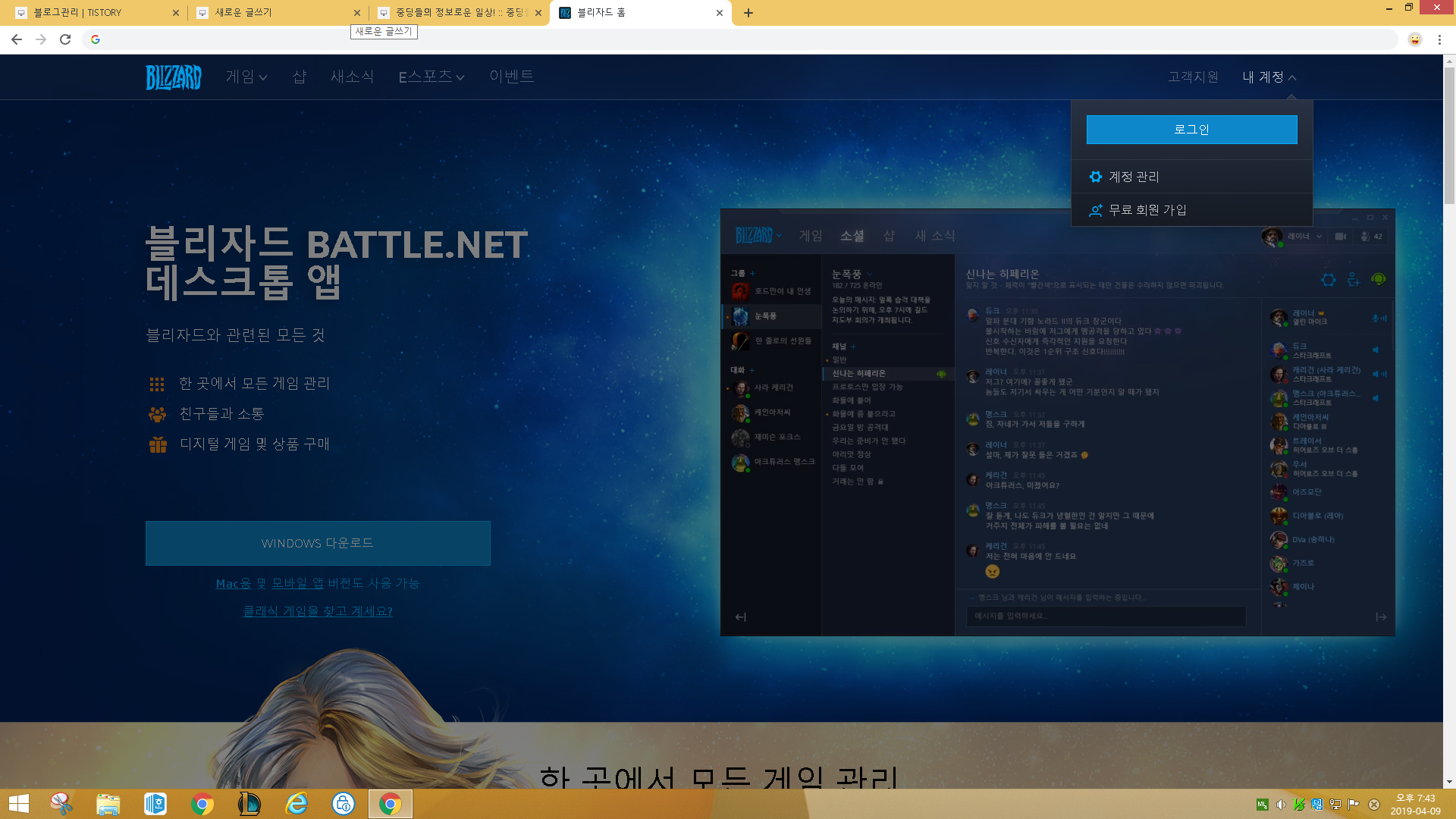
Task: Click the page scrollbar's up arrow
Action: click(x=1449, y=61)
